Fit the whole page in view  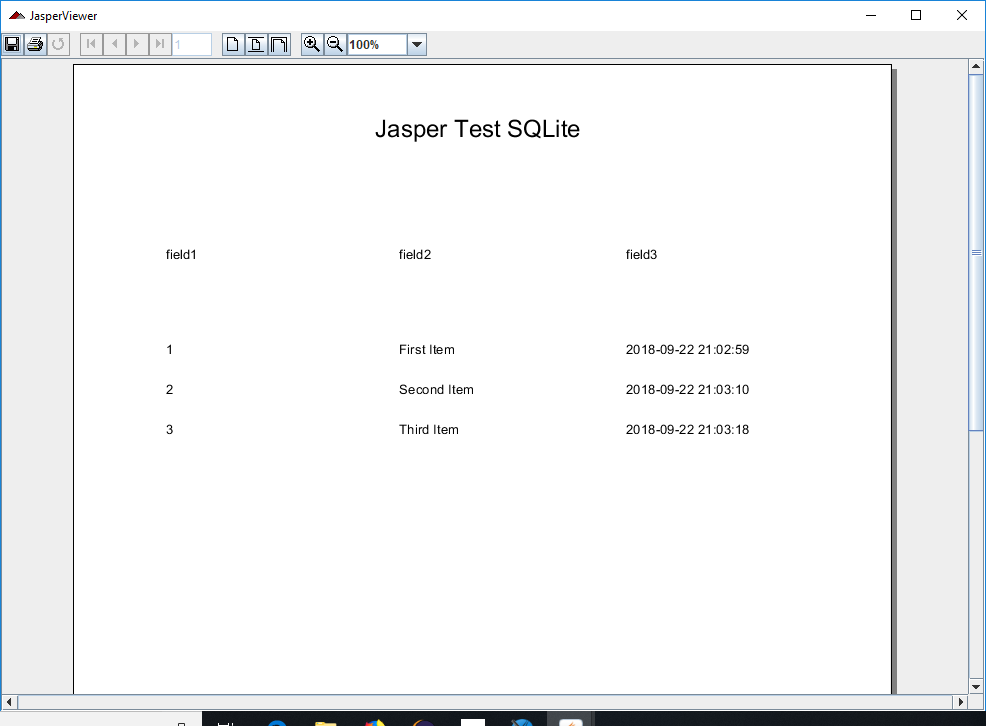tap(256, 44)
